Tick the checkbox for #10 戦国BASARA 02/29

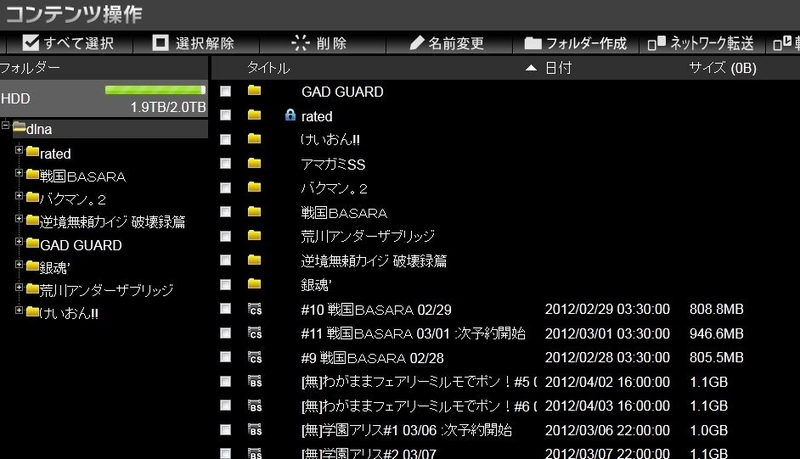pyautogui.click(x=225, y=309)
